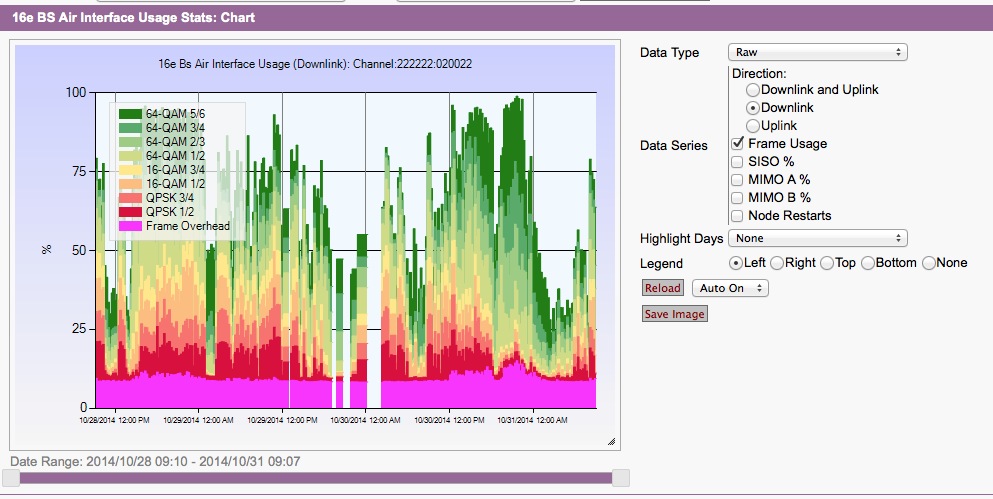Screen dimensions: 993x499
Task: Set legend position to Left
Action: [736, 262]
